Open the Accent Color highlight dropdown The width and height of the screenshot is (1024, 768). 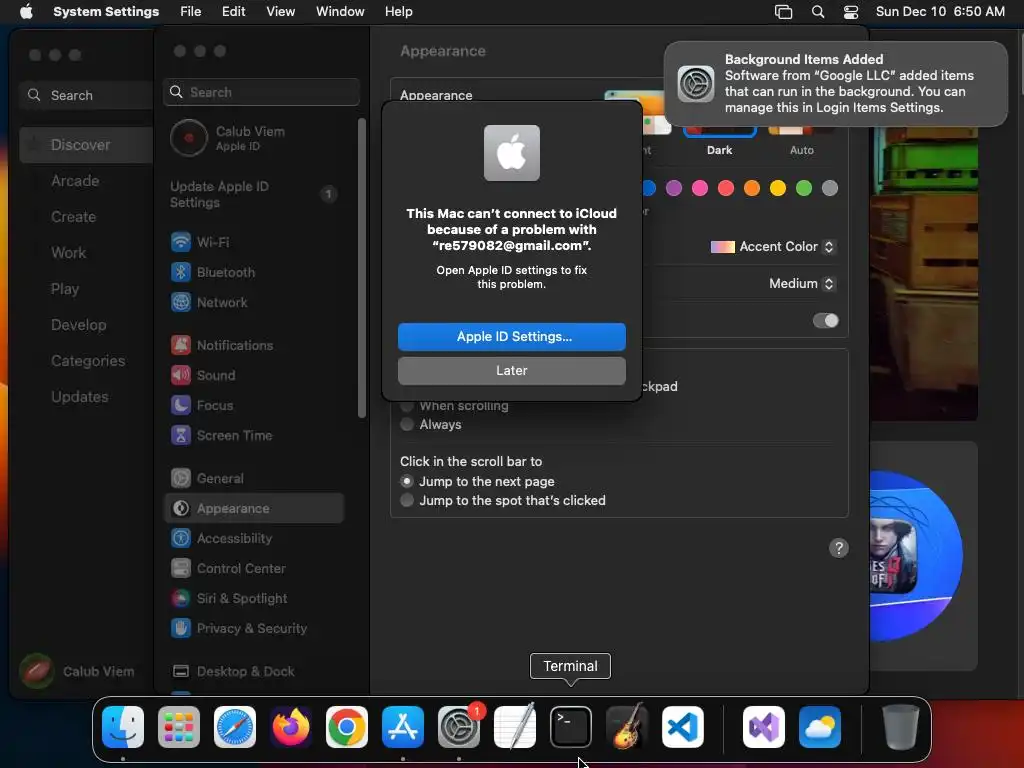click(x=773, y=247)
